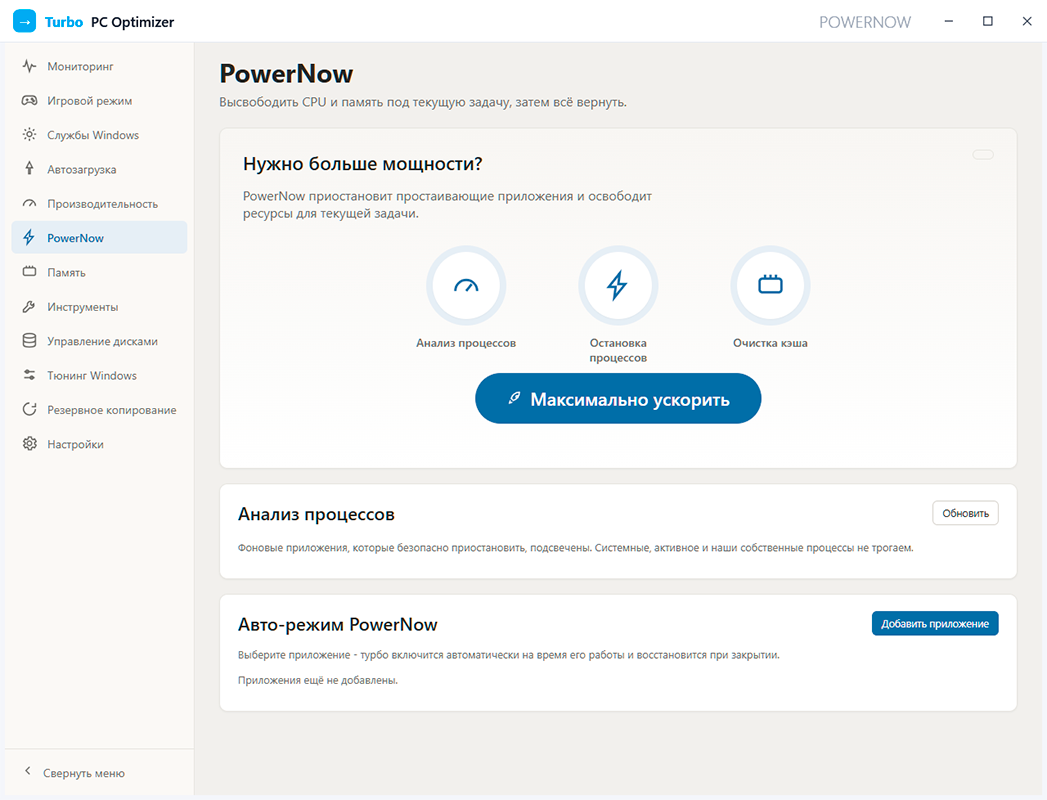The image size is (1047, 800).
Task: Click the Анализ процессов card heading
Action: [x=316, y=514]
